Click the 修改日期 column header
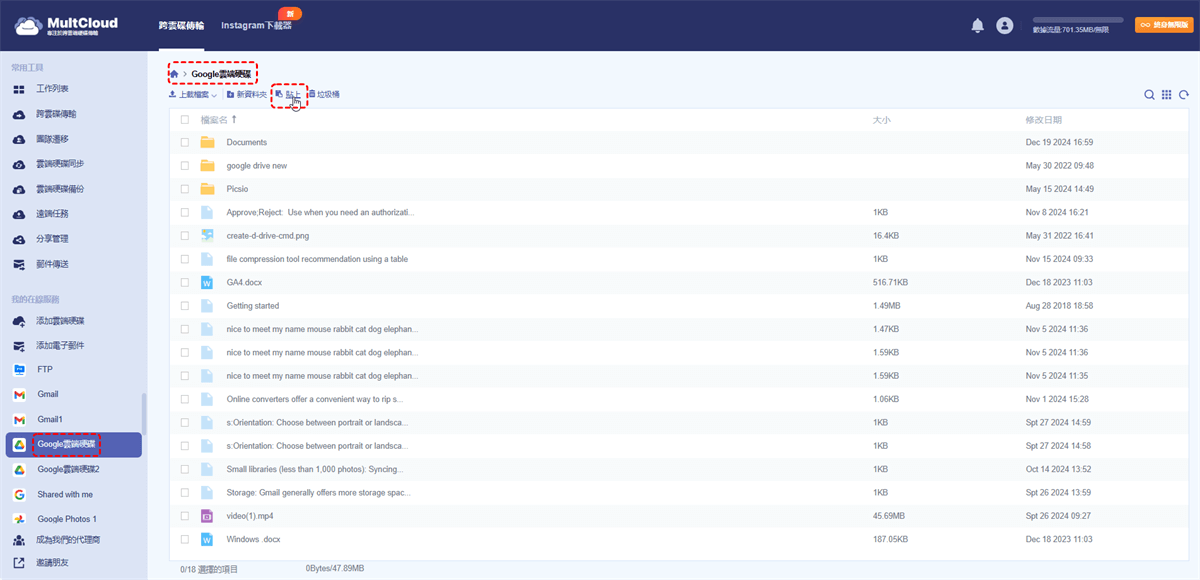The width and height of the screenshot is (1200, 580). tap(1043, 119)
